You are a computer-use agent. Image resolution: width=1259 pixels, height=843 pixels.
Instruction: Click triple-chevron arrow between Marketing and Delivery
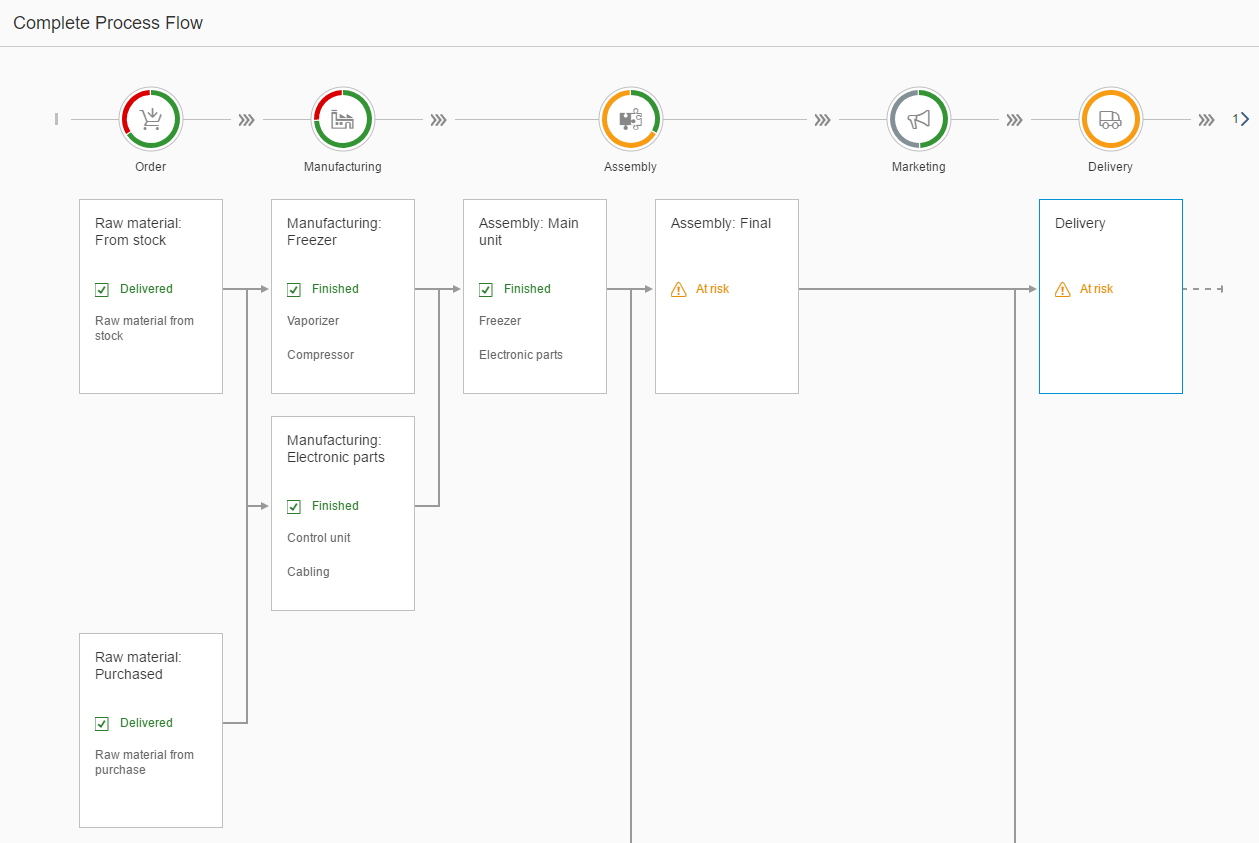1015,120
